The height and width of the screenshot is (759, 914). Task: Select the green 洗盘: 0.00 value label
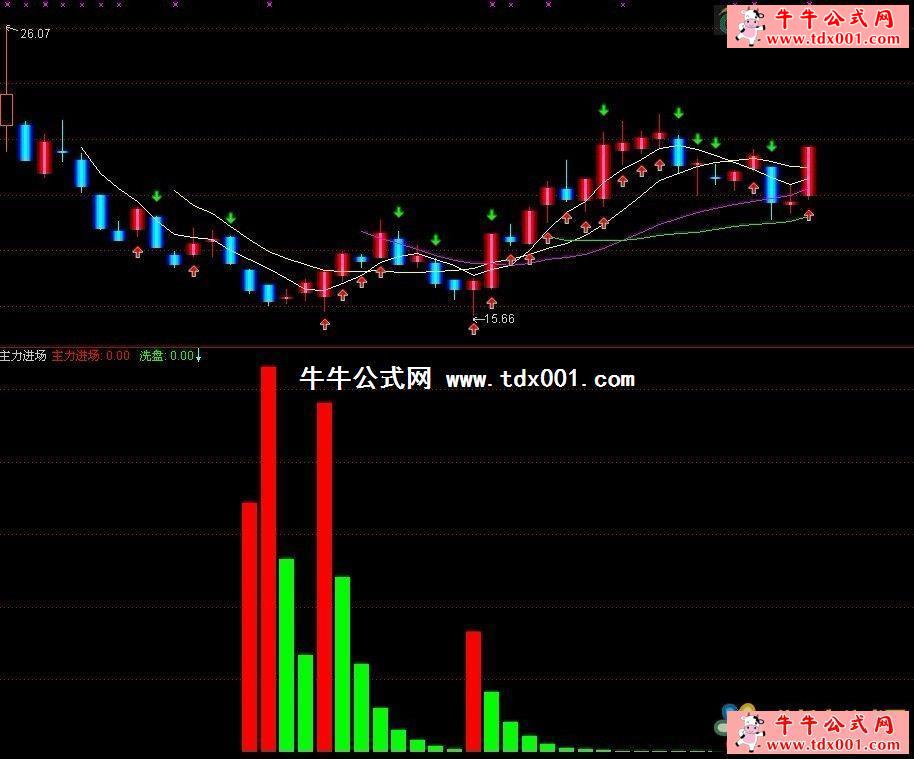click(165, 355)
